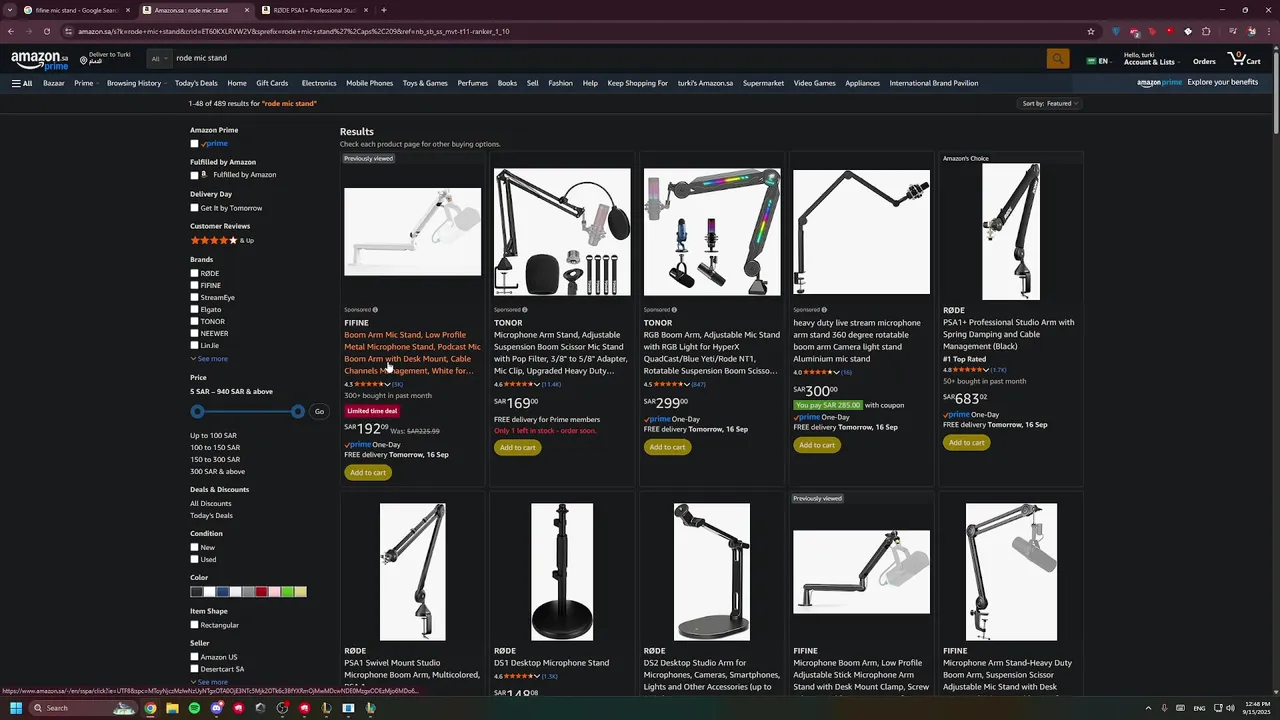Expand See more under Brands
Viewport: 1280px width, 720px height.
(209, 358)
